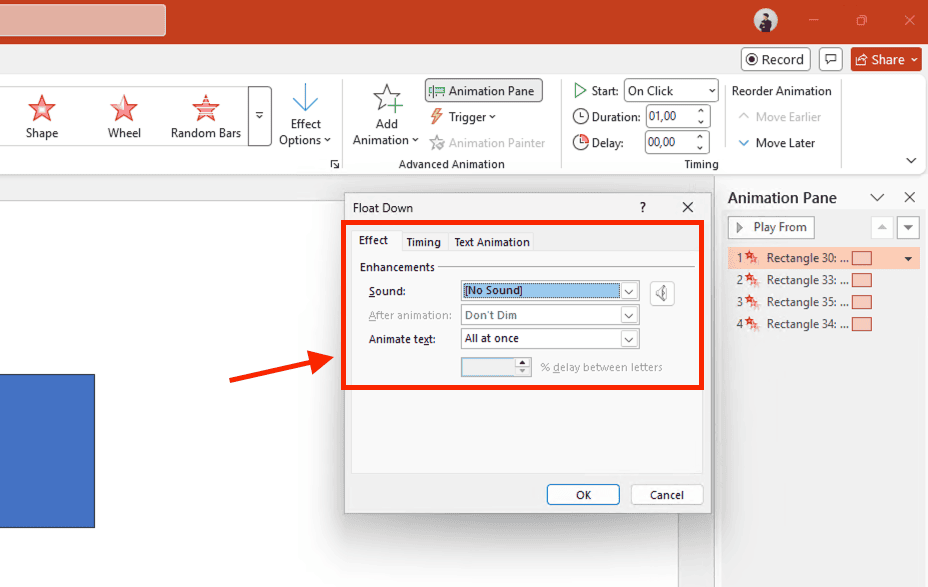This screenshot has height=587, width=928.
Task: Open the Animate text dropdown
Action: (629, 338)
